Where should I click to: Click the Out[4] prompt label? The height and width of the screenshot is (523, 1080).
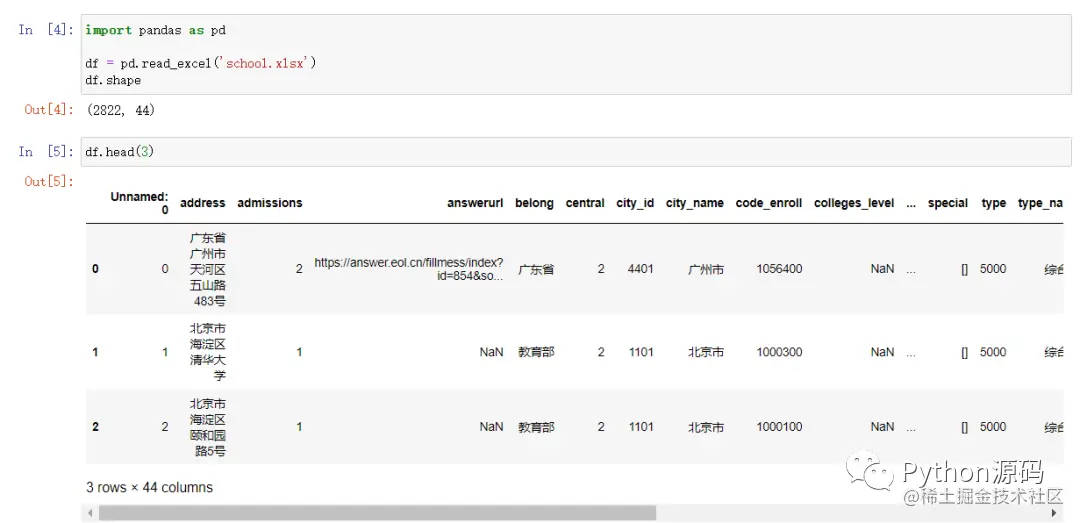coord(49,110)
